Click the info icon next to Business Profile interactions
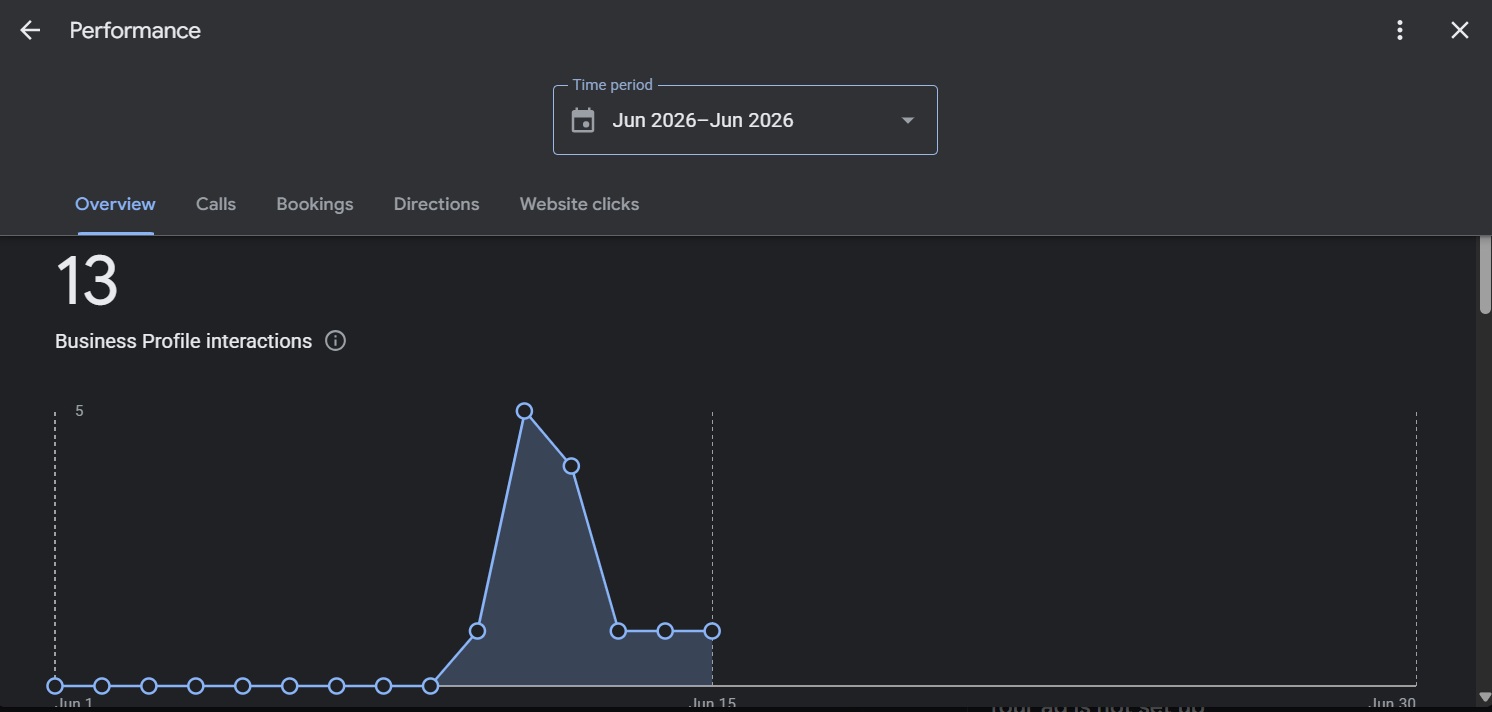This screenshot has height=712, width=1492. coord(336,341)
